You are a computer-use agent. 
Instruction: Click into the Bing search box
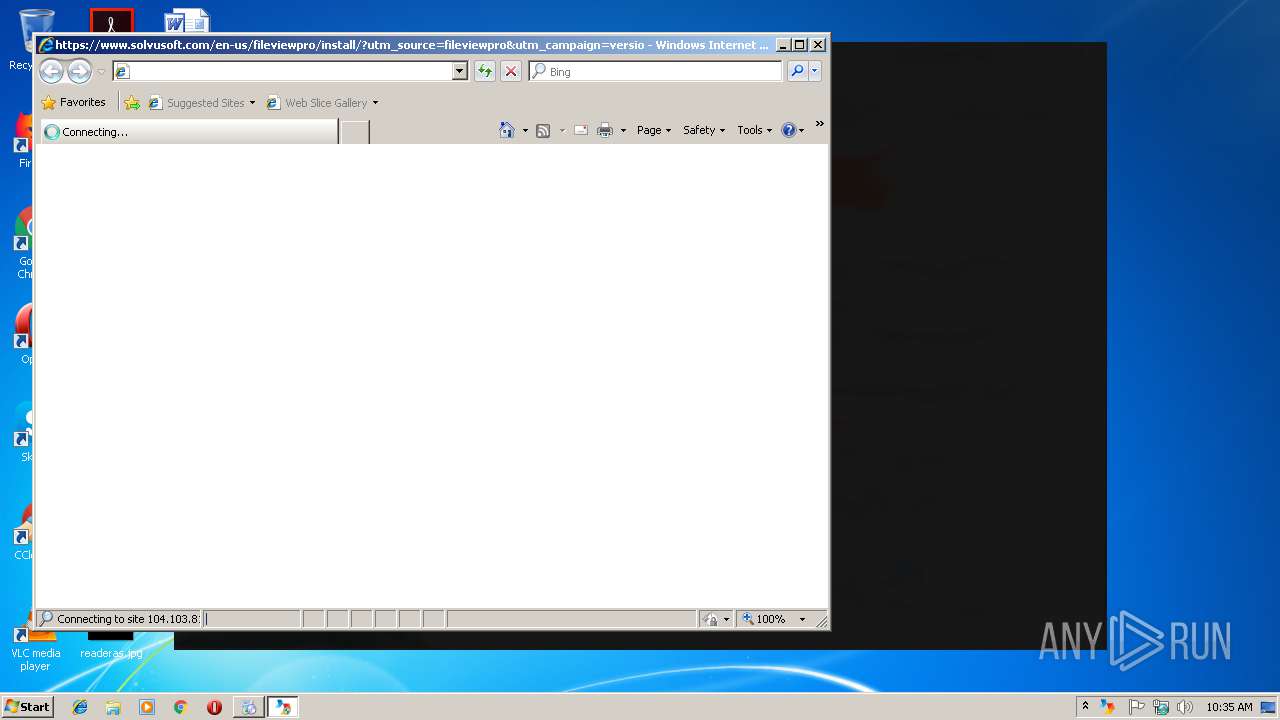[656, 71]
